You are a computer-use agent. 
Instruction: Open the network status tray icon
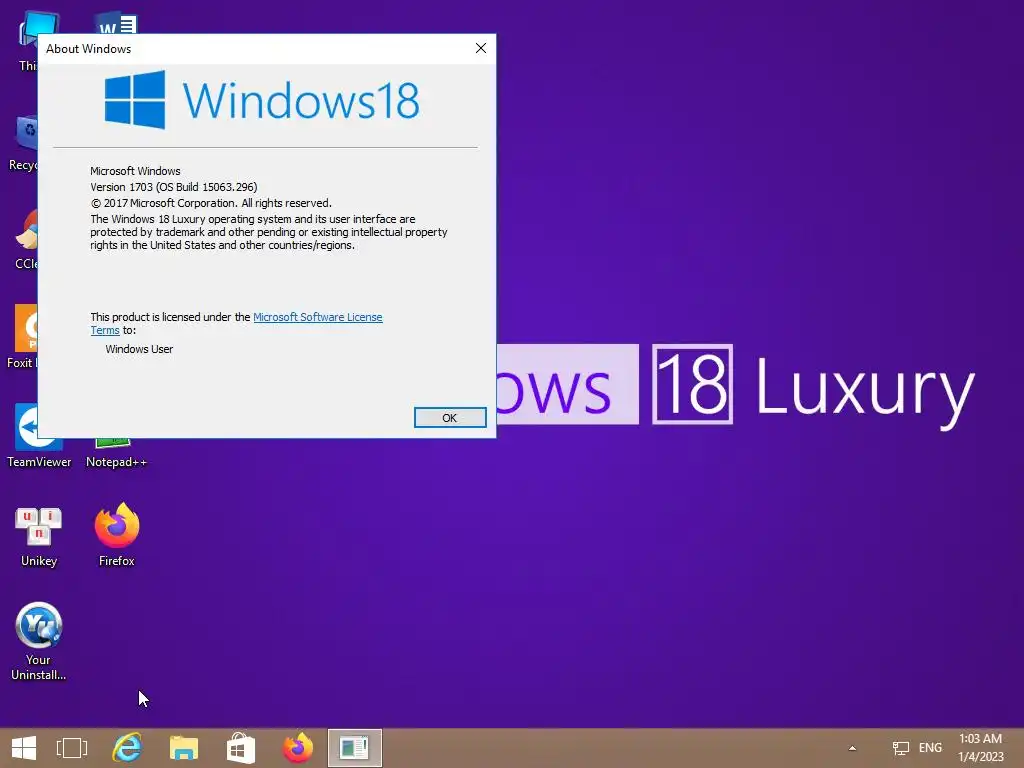901,748
